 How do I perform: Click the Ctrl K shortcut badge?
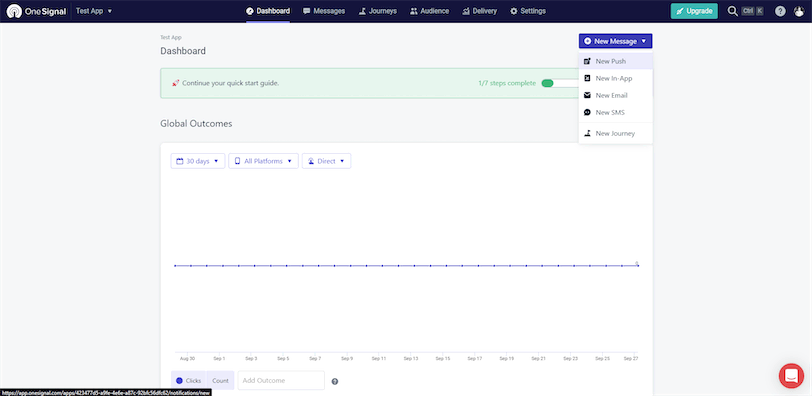752,11
